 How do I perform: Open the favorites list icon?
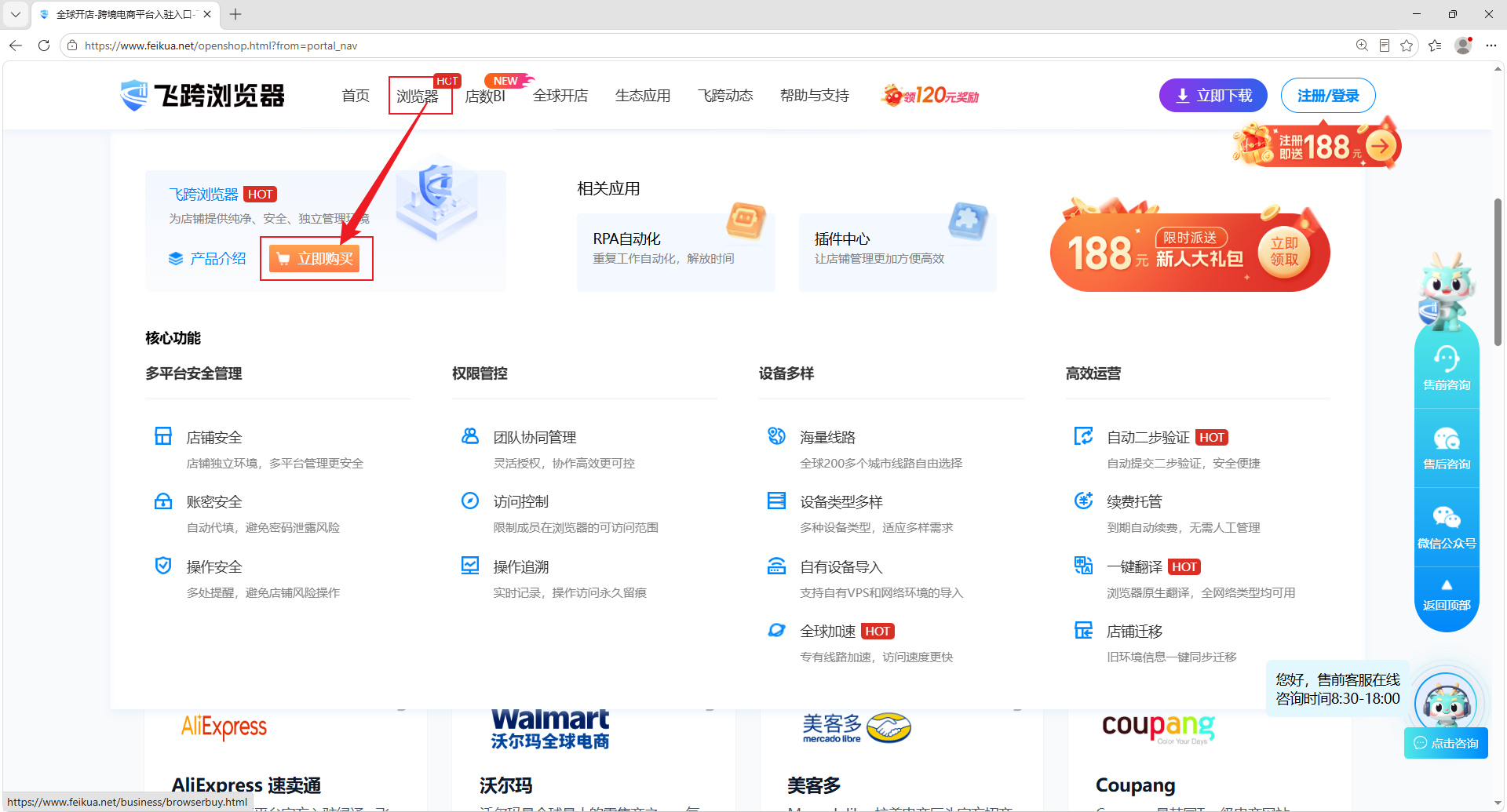(x=1436, y=46)
